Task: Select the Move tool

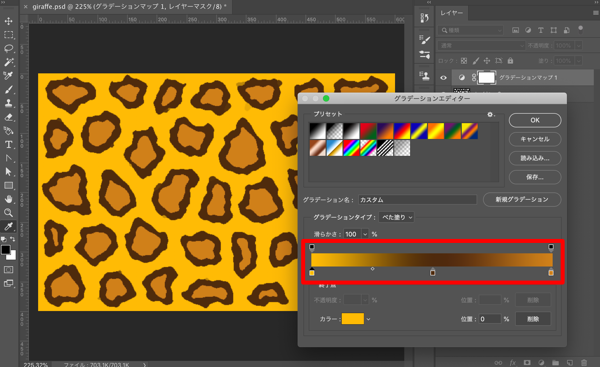Action: click(8, 21)
